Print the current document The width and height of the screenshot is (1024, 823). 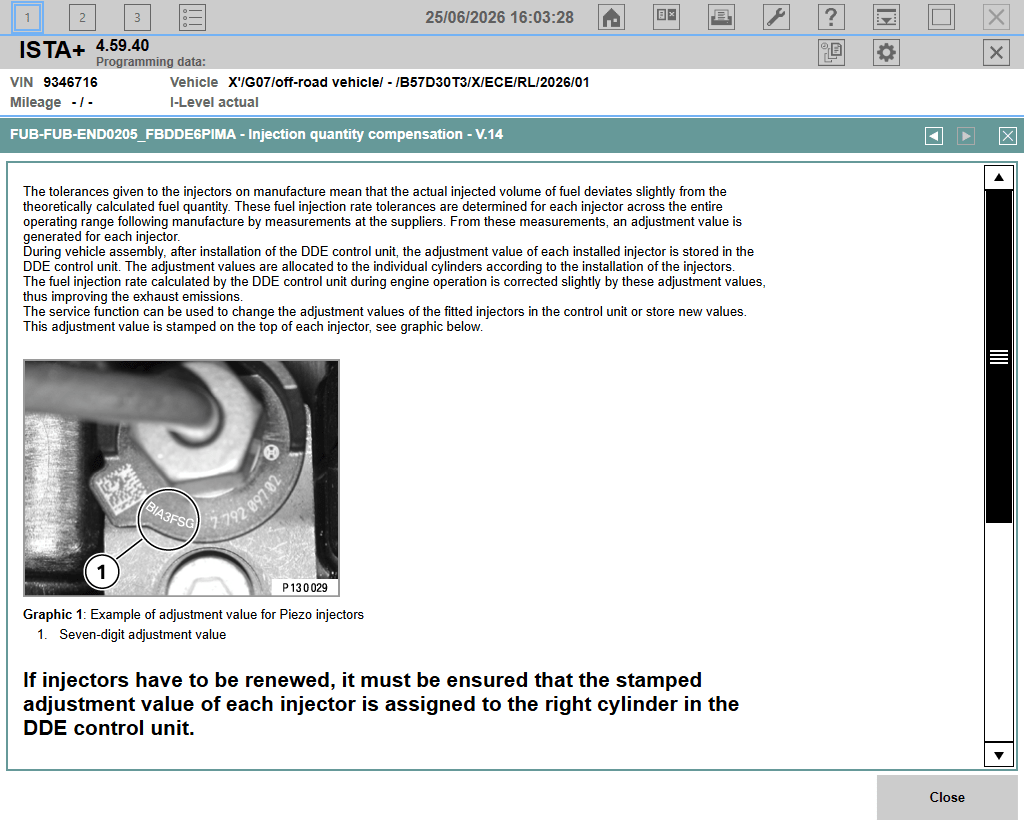click(721, 18)
